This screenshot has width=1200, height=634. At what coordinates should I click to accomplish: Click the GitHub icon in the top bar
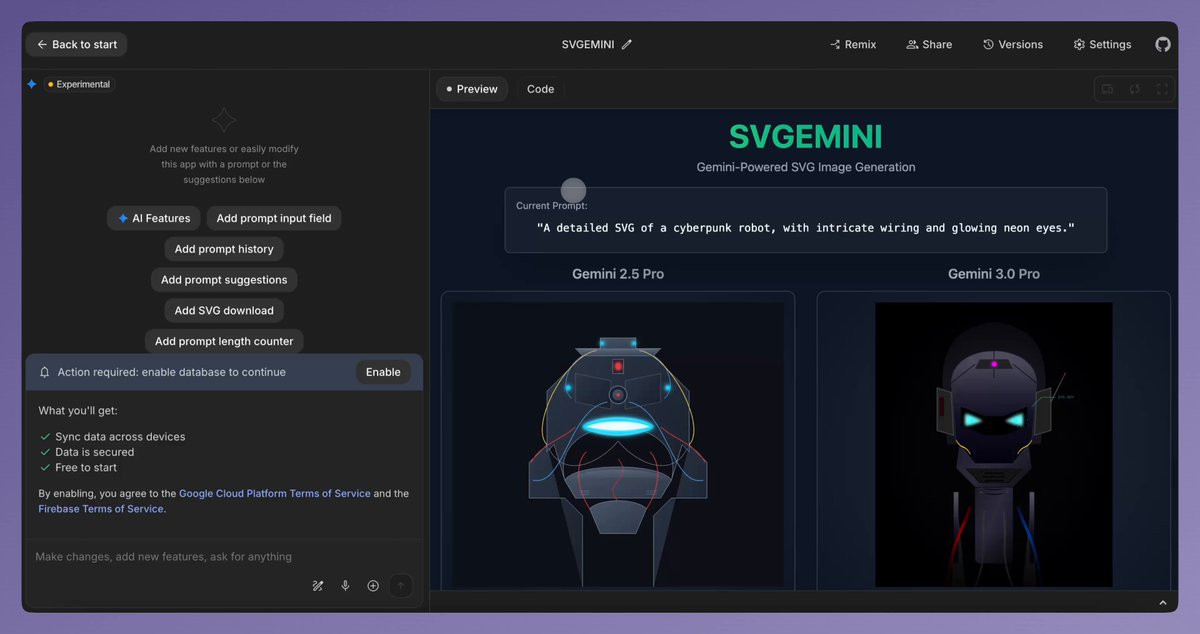click(1162, 44)
